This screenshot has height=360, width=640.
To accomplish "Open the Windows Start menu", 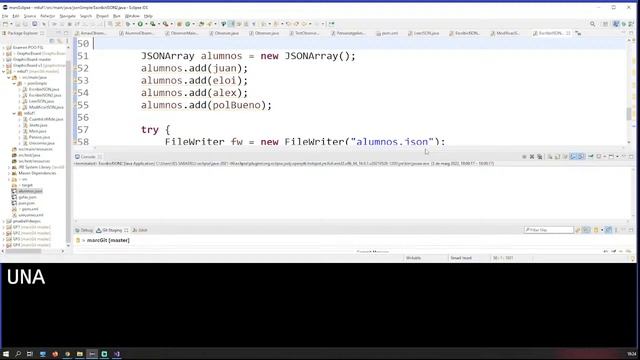I will click(6, 354).
